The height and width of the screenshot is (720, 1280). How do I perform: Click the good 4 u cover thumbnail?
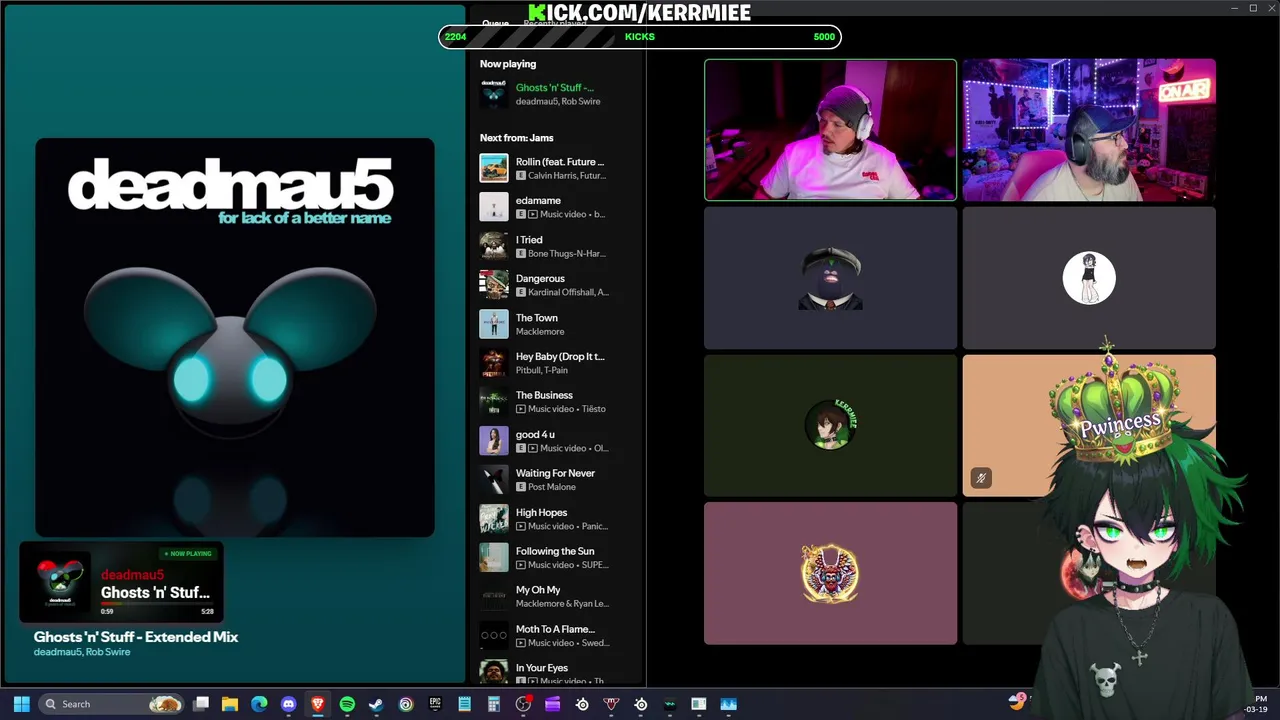tap(494, 441)
